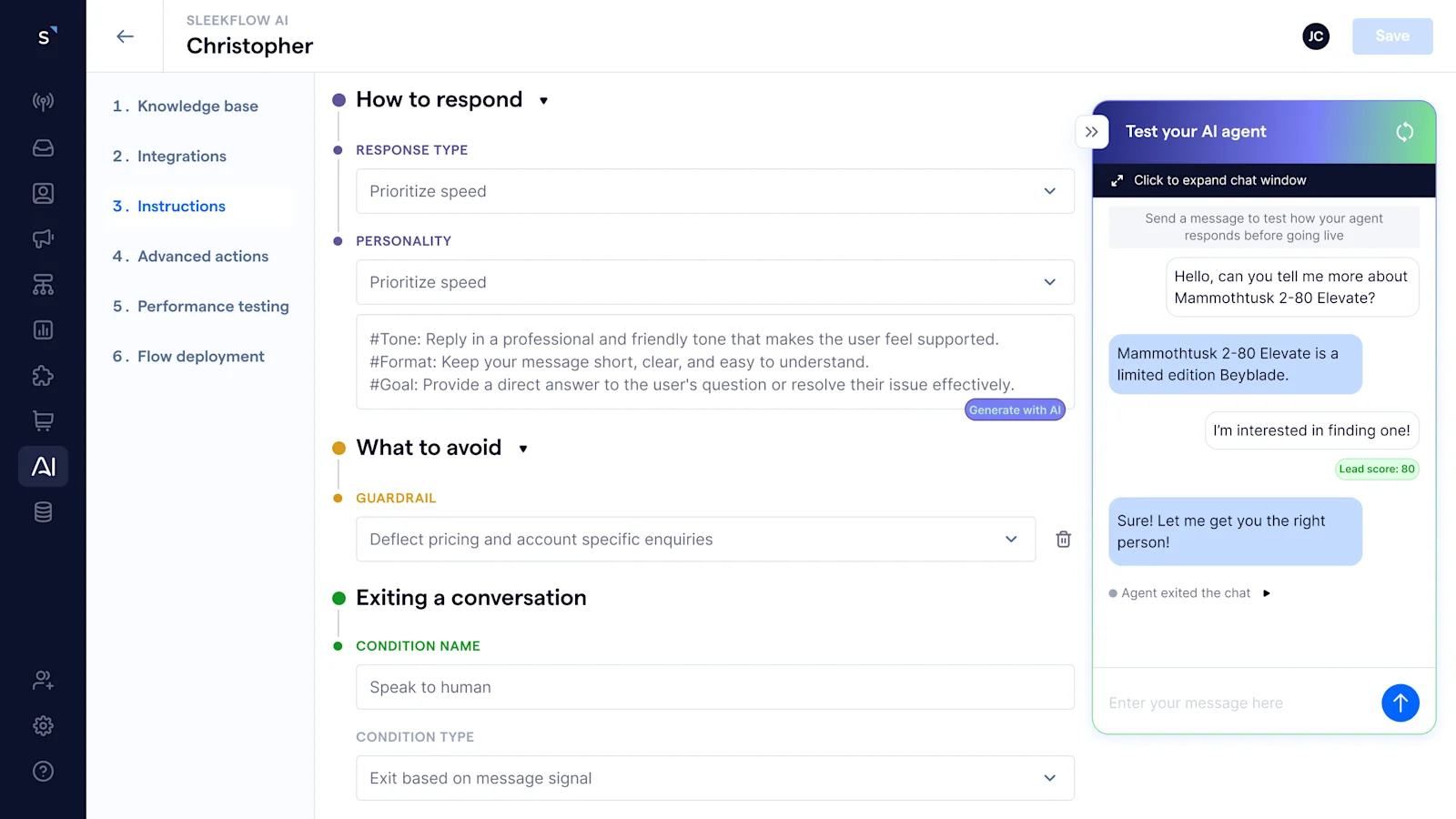Click the Generate with AI button

pos(1014,409)
